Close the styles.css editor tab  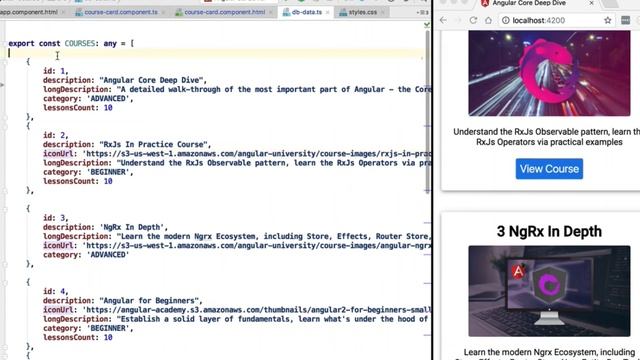(x=382, y=12)
